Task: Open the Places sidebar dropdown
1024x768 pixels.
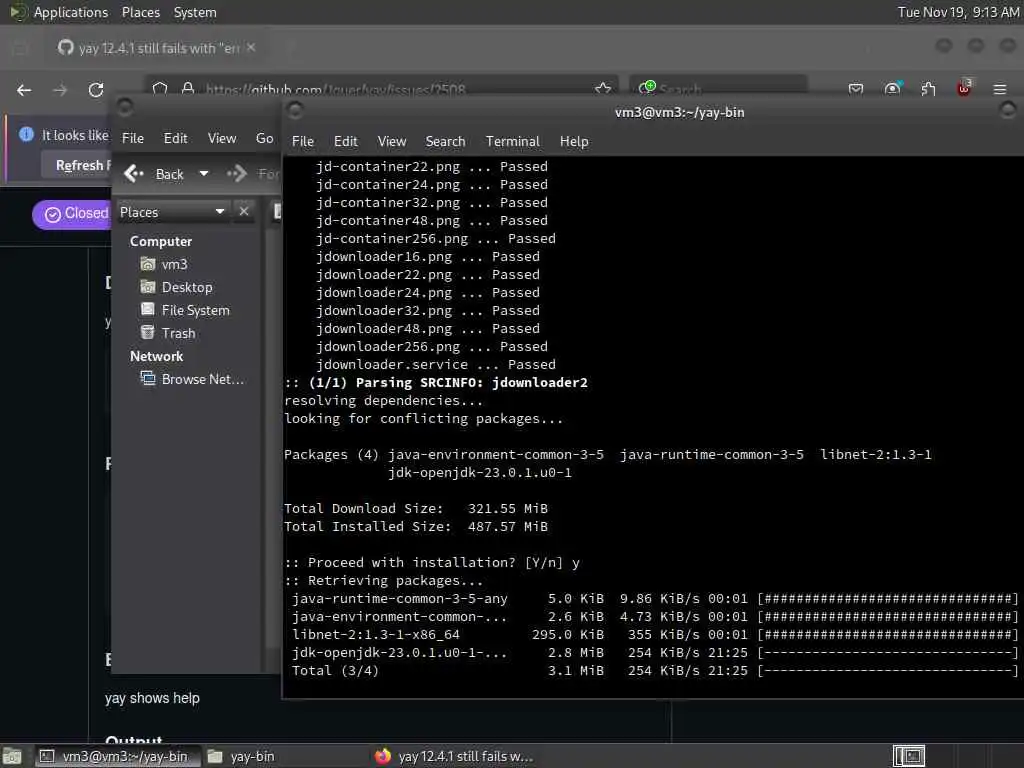Action: (x=172, y=212)
